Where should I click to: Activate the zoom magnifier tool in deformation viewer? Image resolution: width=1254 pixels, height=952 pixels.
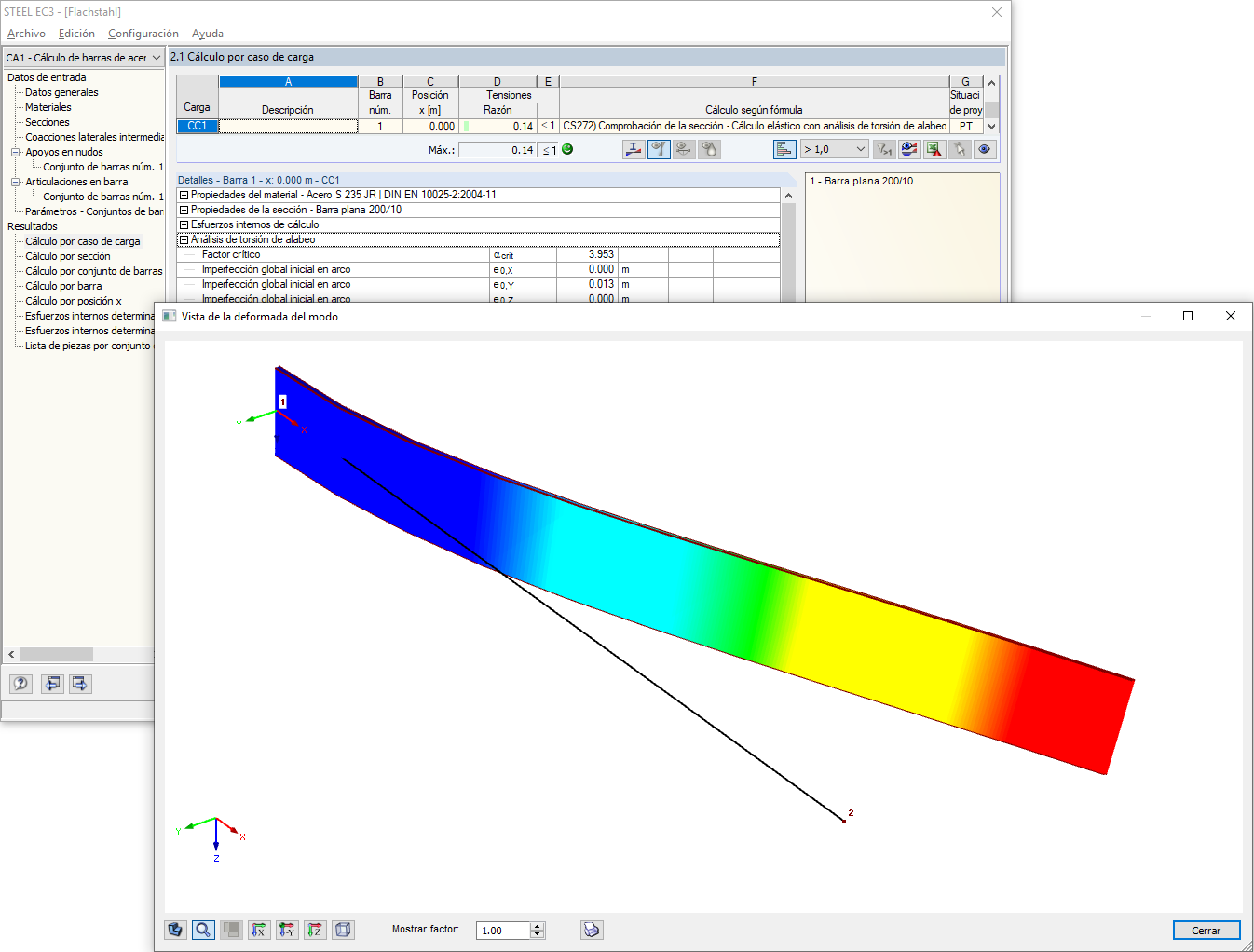point(202,930)
